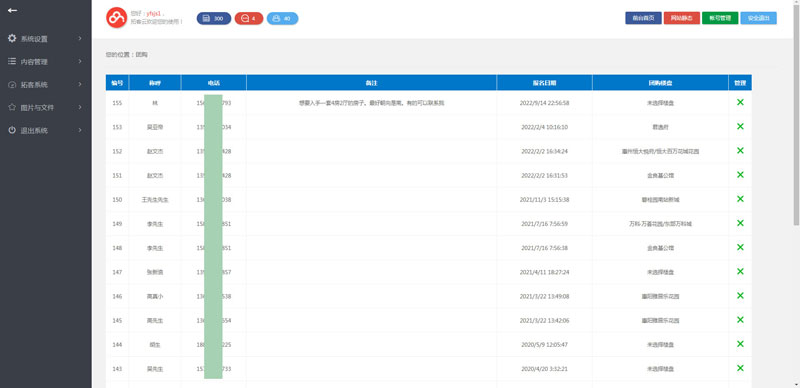Expand the 退出系统 chevron
The image size is (800, 388).
tap(80, 130)
